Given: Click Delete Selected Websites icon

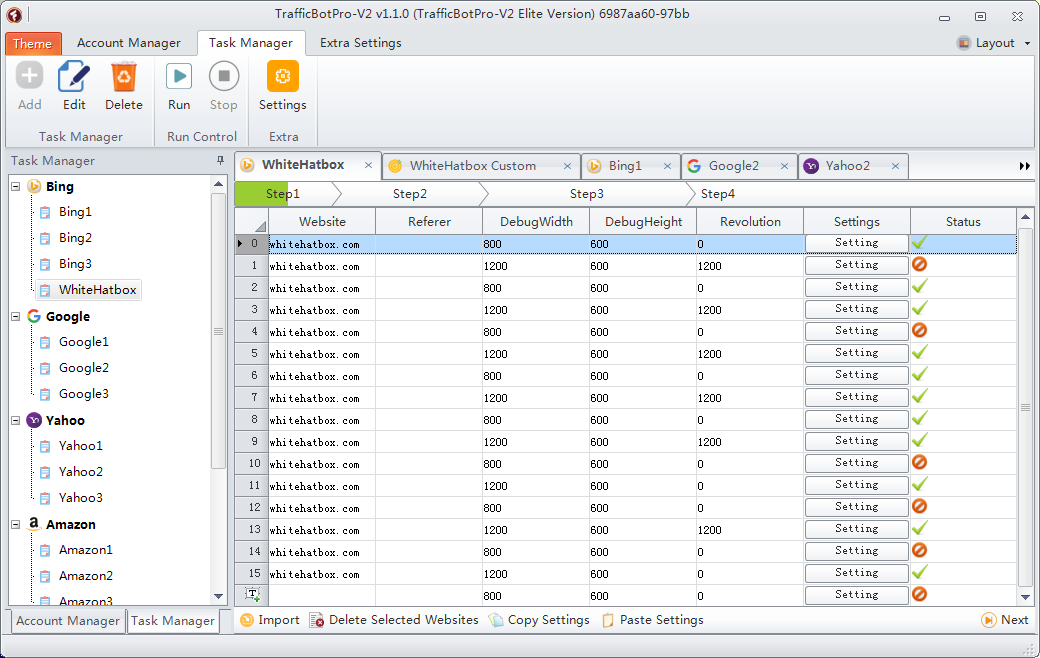Looking at the screenshot, I should [316, 620].
